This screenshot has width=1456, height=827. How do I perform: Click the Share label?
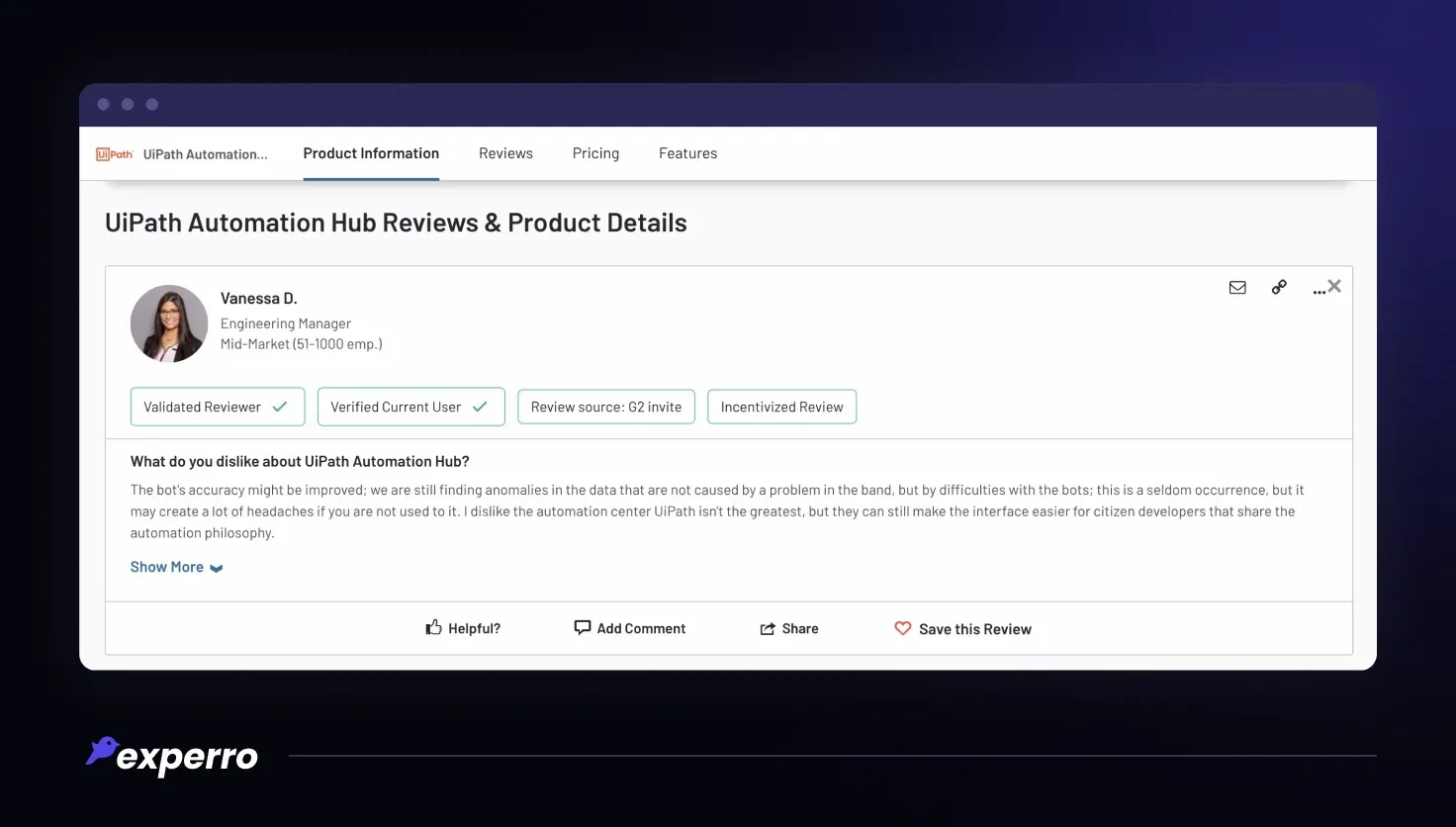(800, 628)
